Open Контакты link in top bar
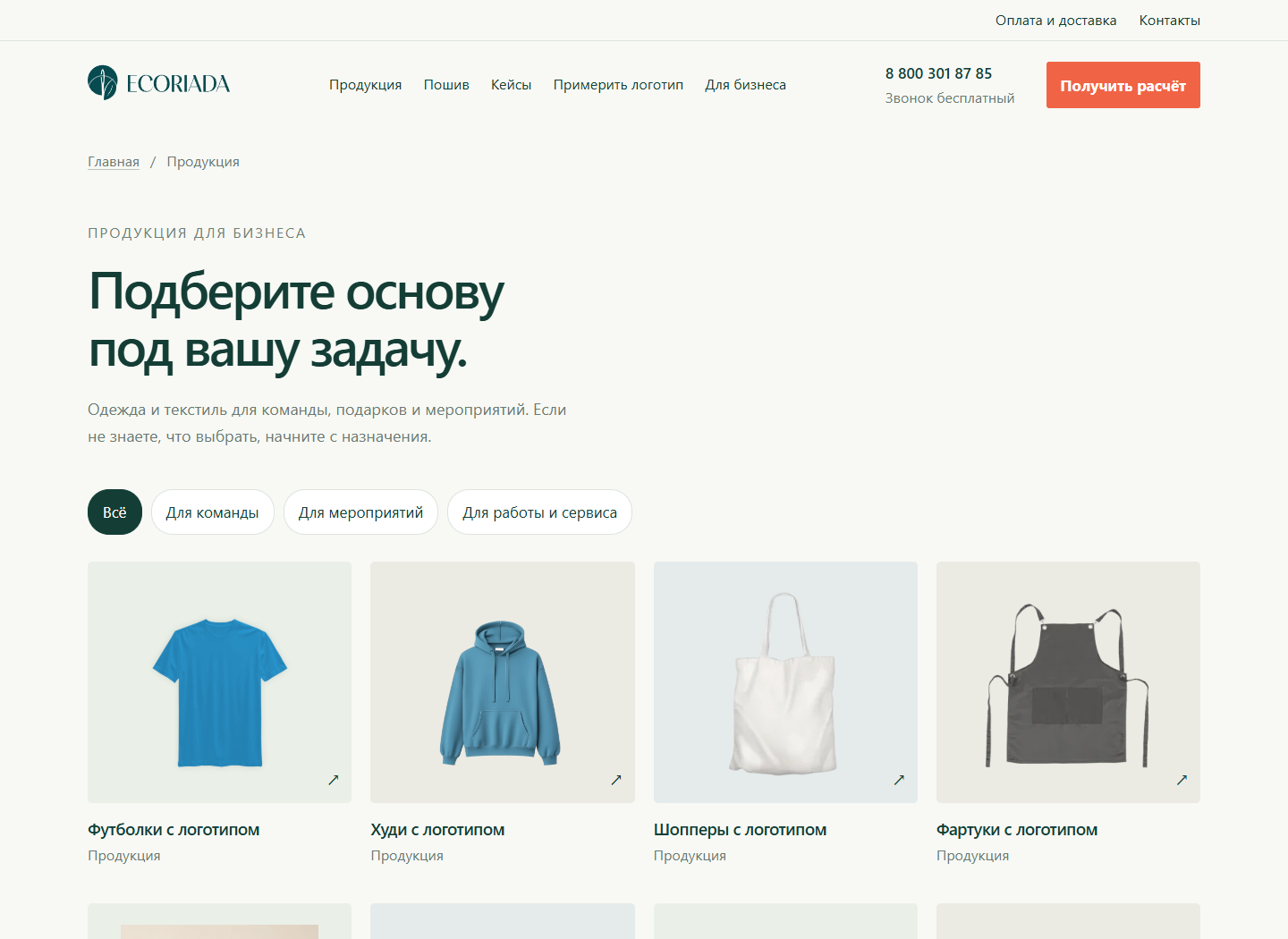Viewport: 1288px width, 939px height. [1169, 21]
